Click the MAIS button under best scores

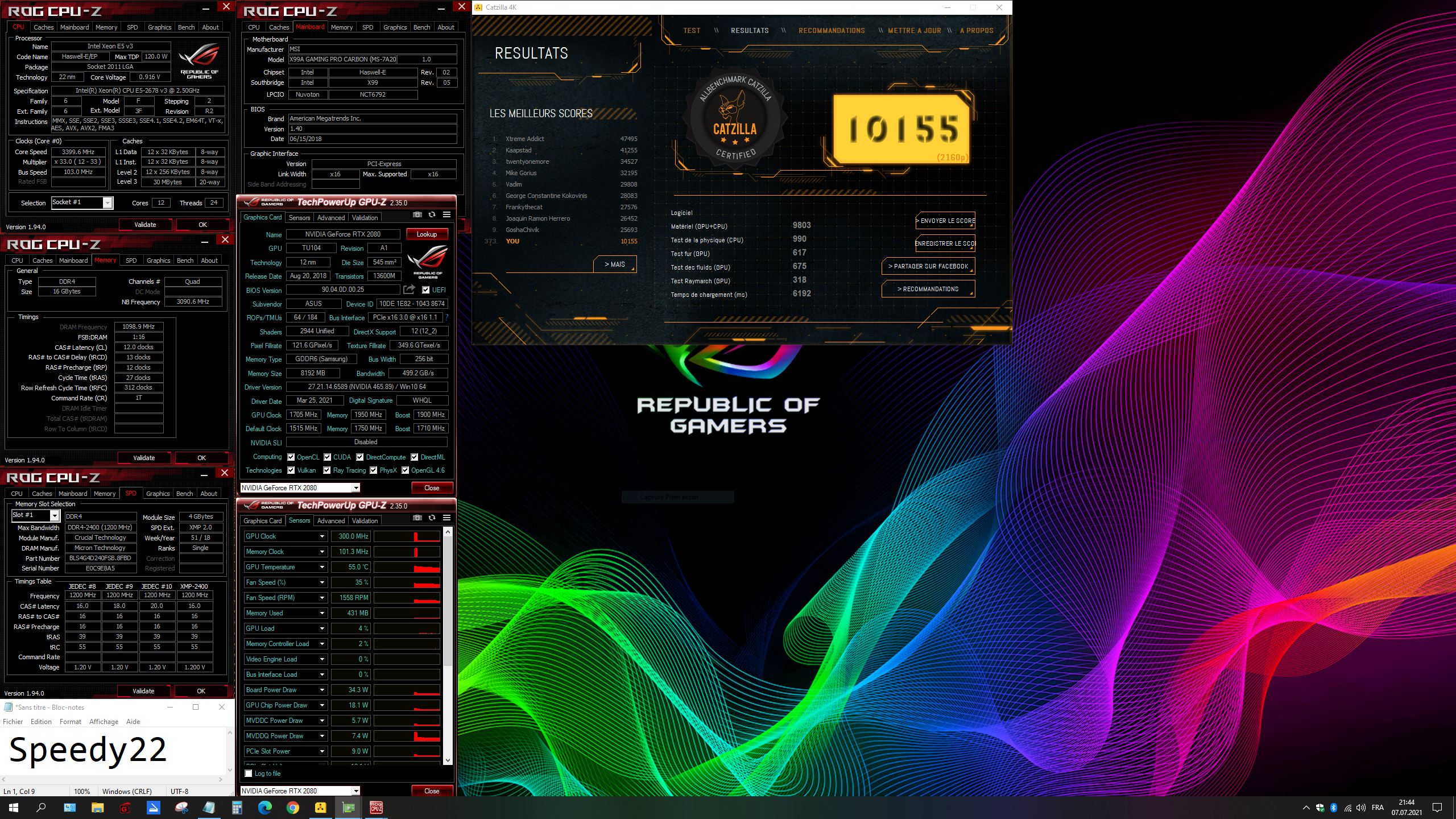coord(614,264)
